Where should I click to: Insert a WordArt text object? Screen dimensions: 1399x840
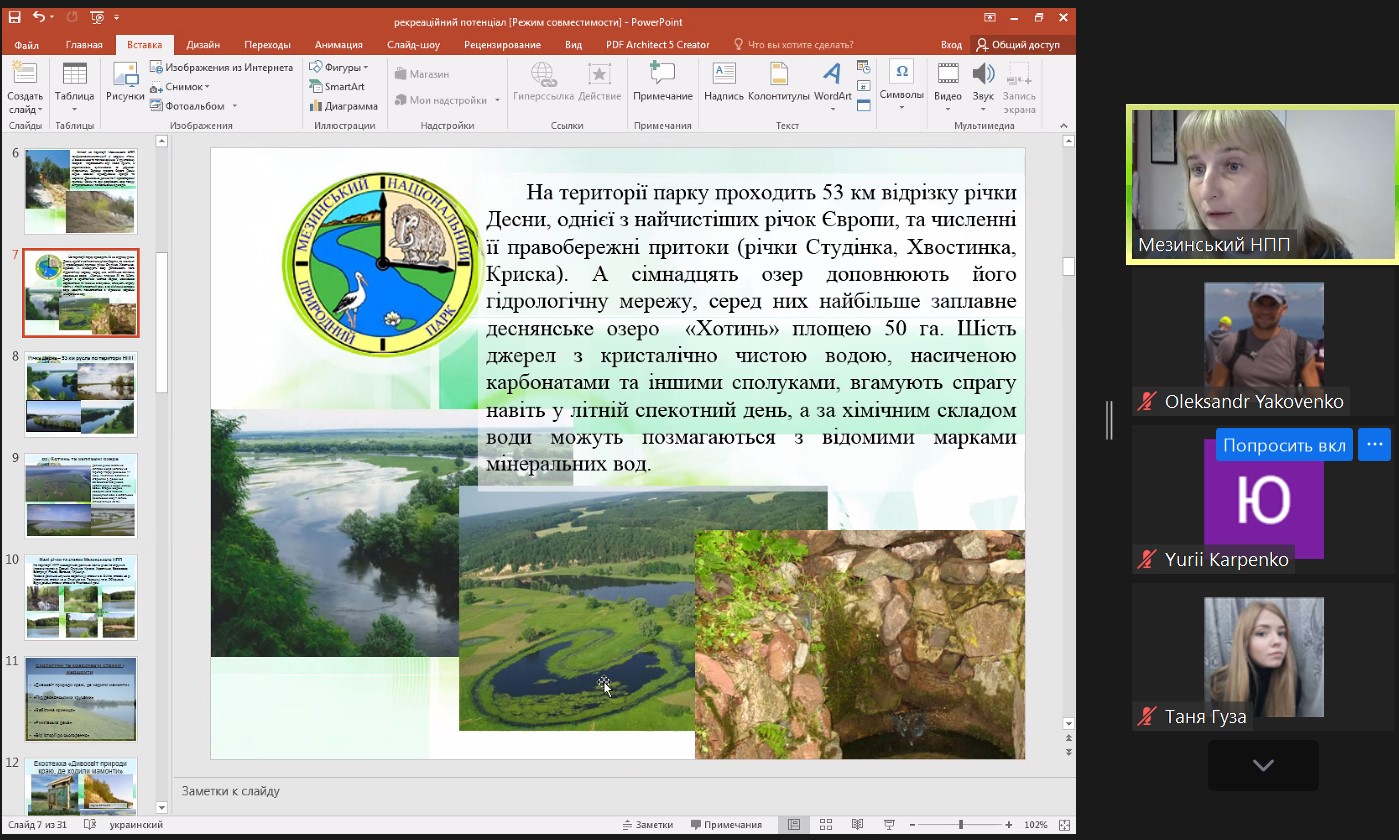point(832,82)
